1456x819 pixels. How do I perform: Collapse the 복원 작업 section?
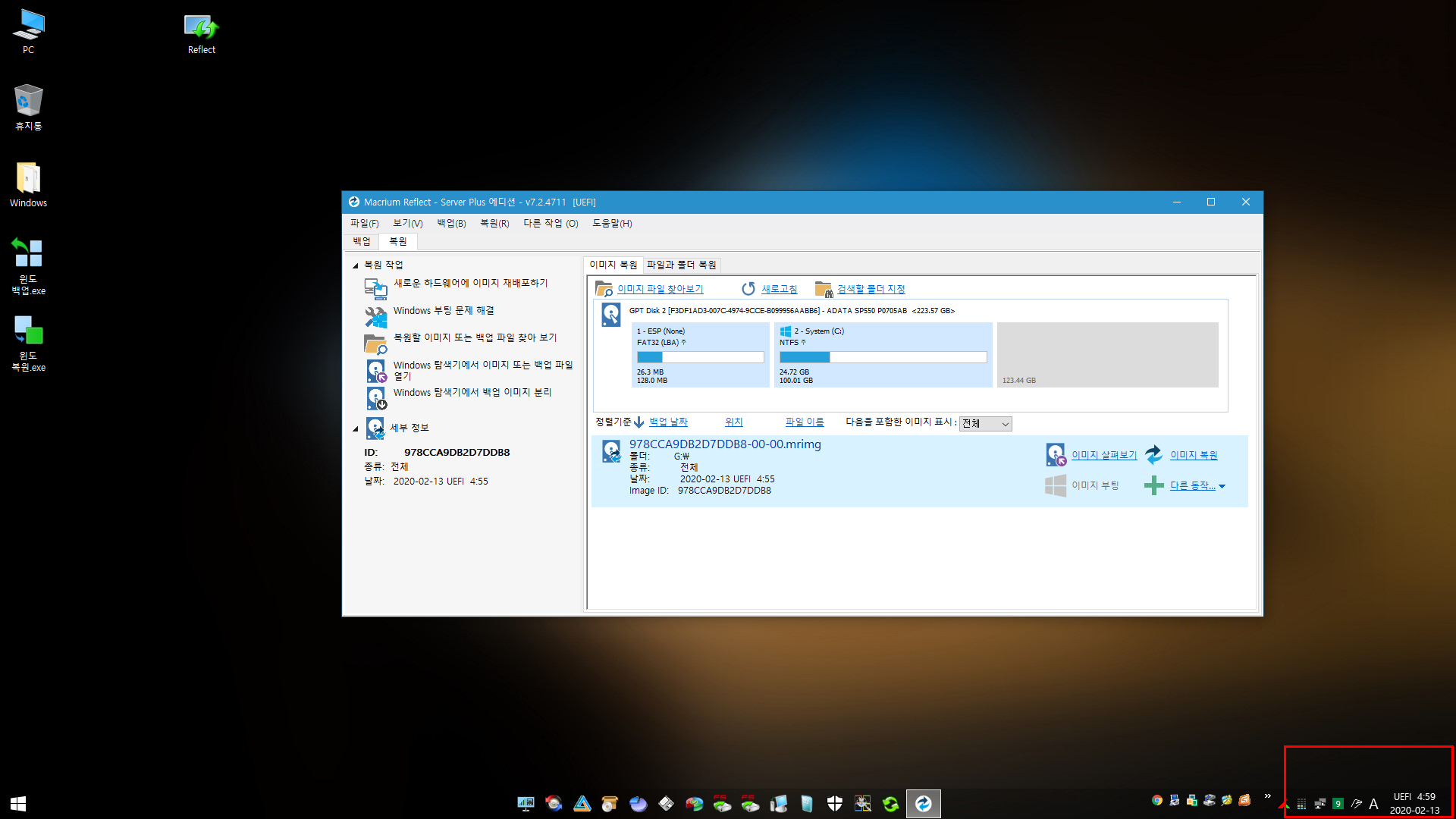pyautogui.click(x=355, y=265)
